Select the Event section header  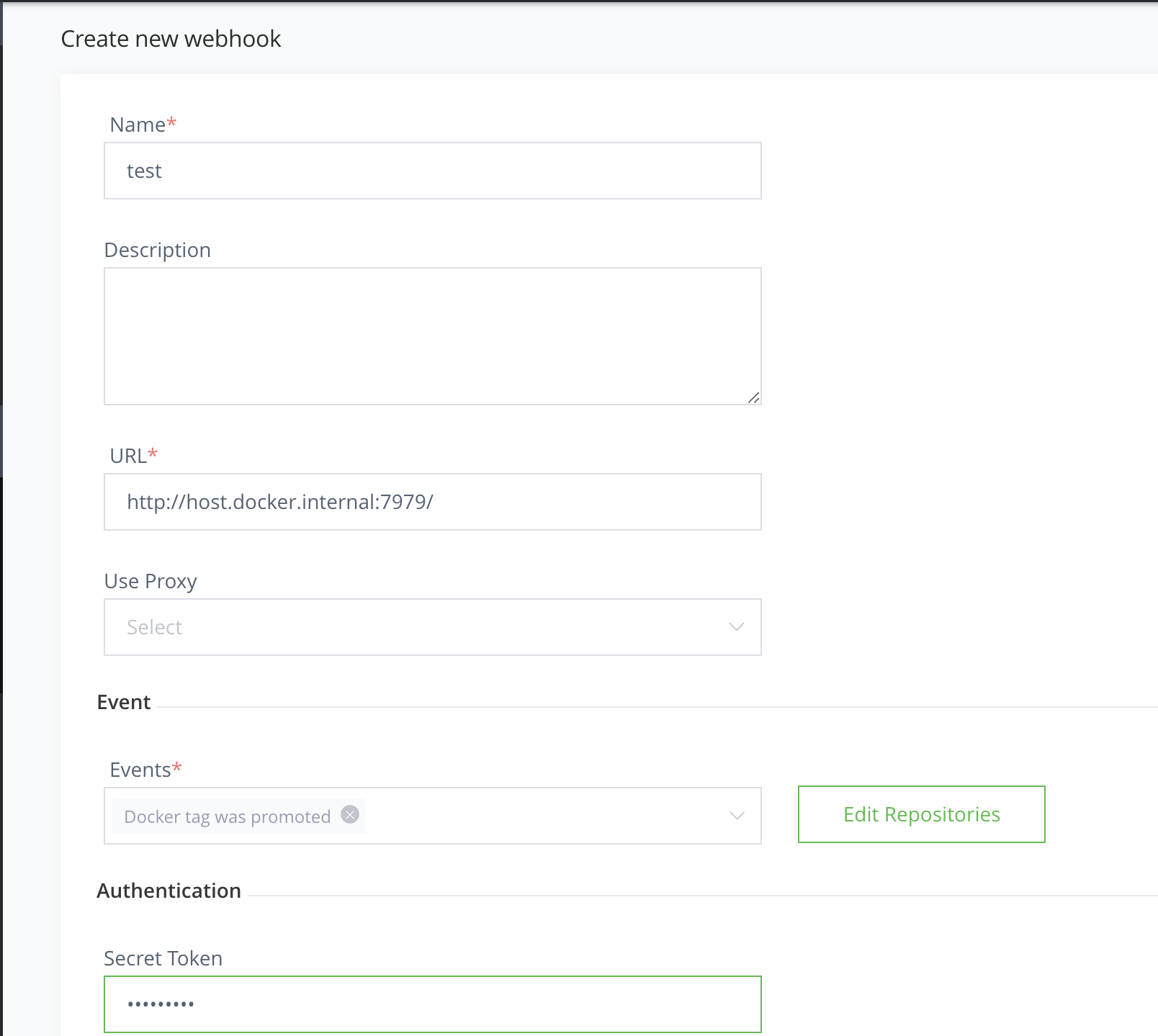click(x=123, y=701)
